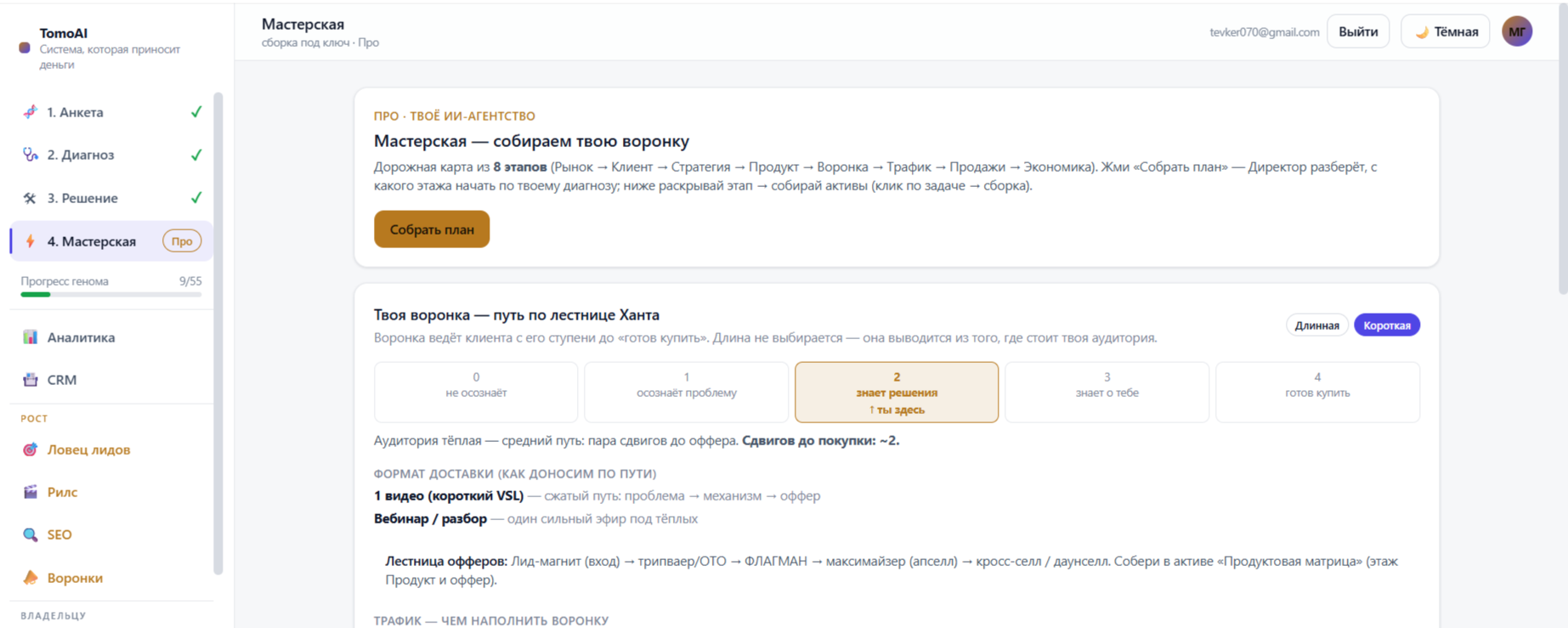The image size is (1568, 628).
Task: Click the green checkmark beside Анкета
Action: 196,112
